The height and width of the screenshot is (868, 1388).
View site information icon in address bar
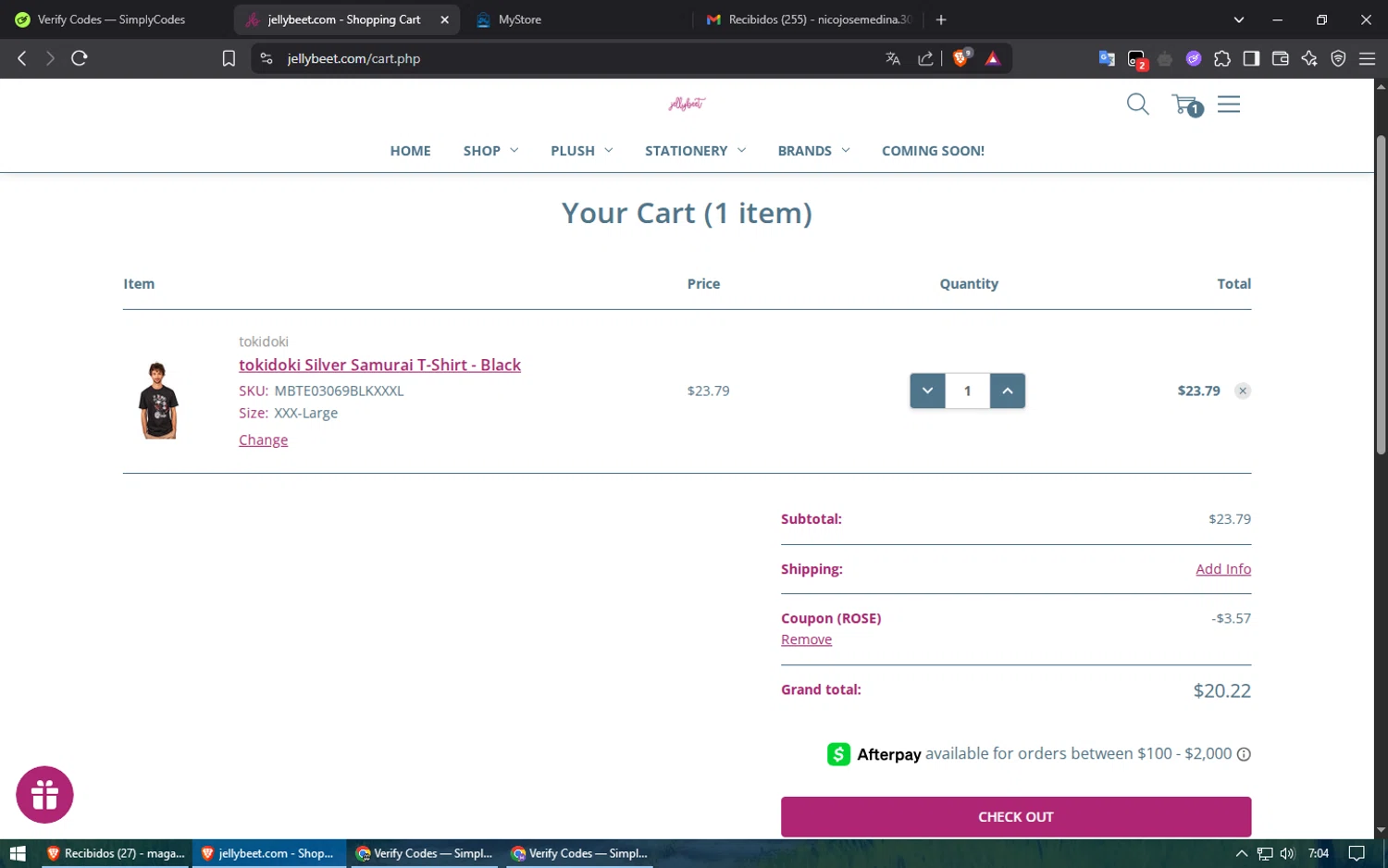pyautogui.click(x=266, y=58)
